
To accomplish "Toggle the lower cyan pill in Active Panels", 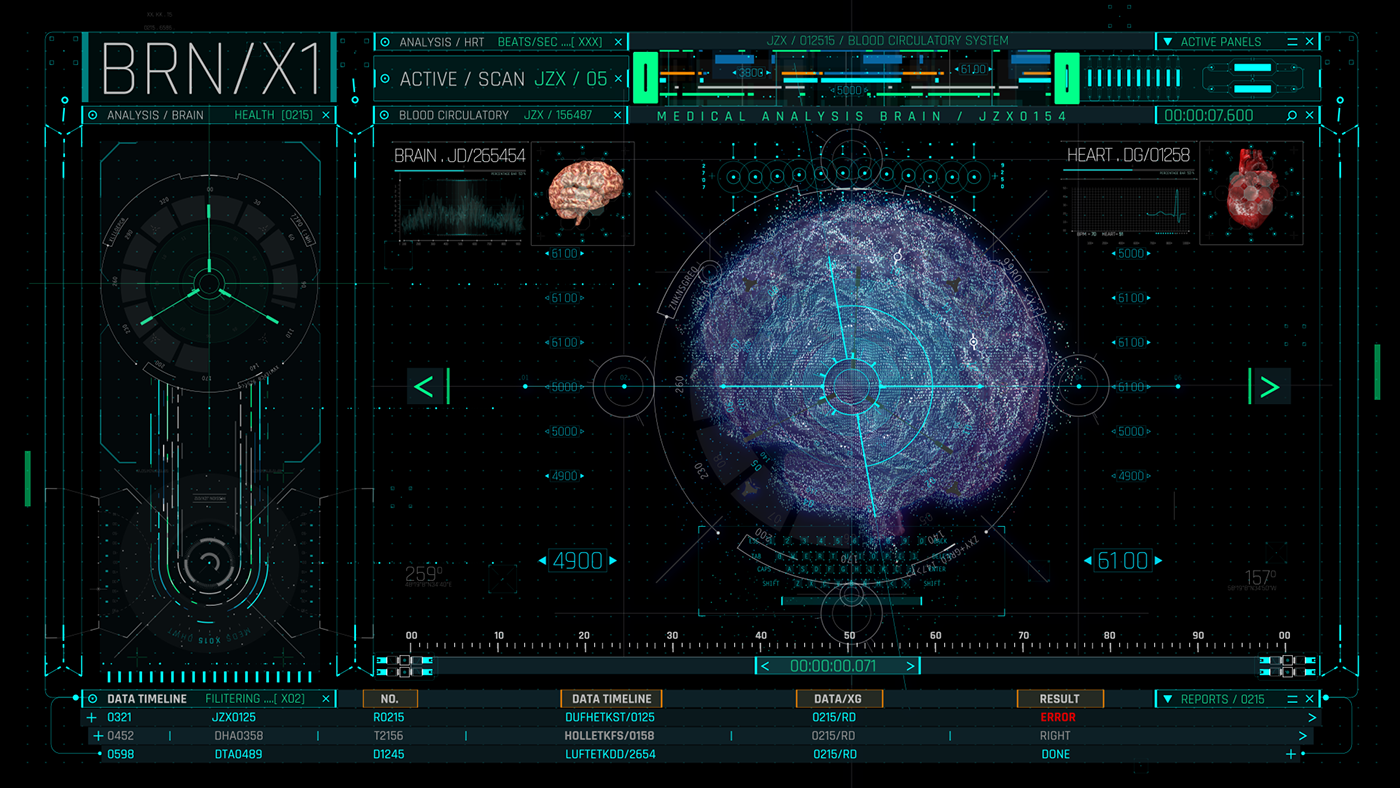I will tap(1252, 87).
